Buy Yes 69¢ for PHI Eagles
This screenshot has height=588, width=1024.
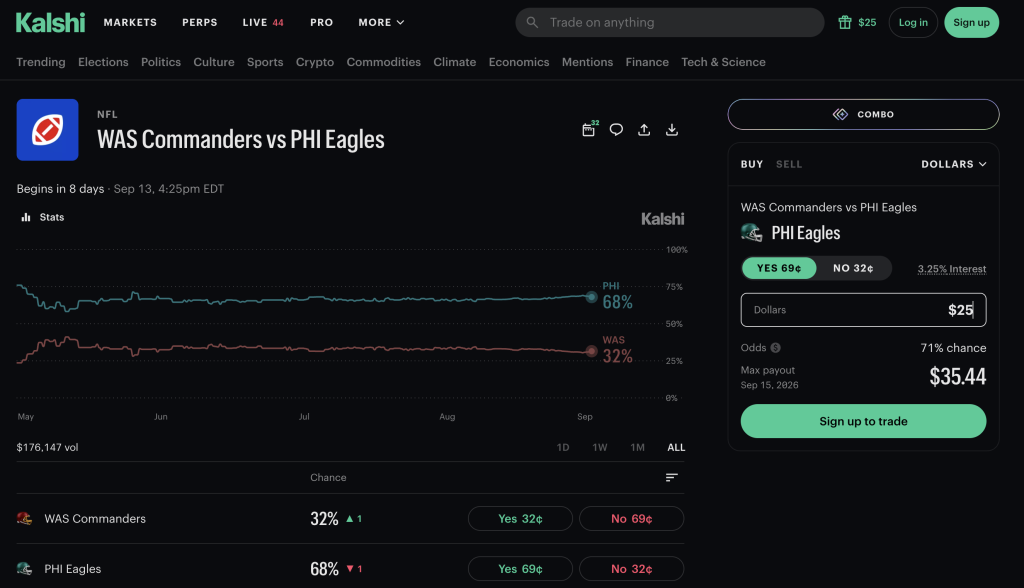520,568
